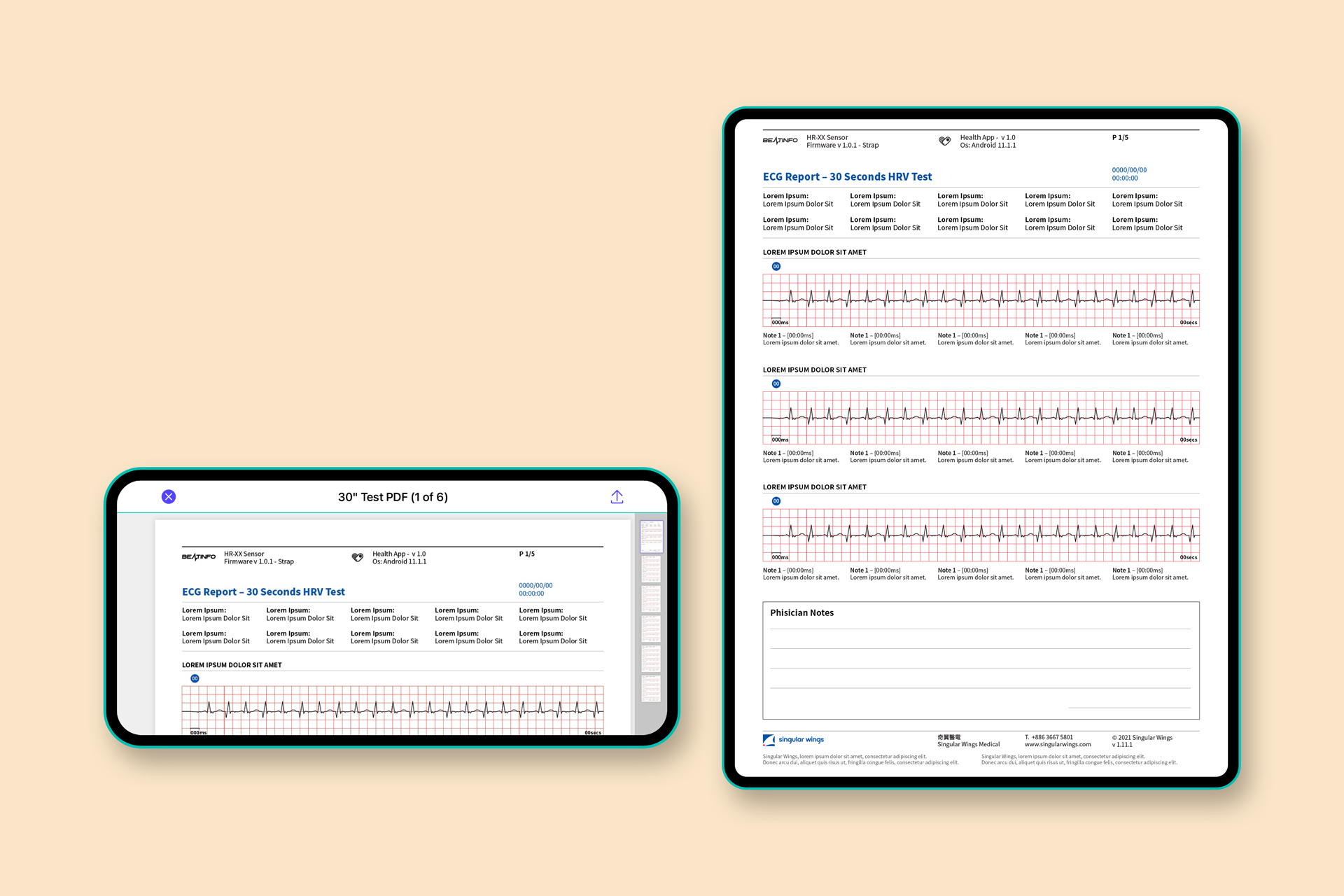Click the 'Phisician Notes' heading on tablet
The width and height of the screenshot is (1344, 896).
tap(801, 612)
